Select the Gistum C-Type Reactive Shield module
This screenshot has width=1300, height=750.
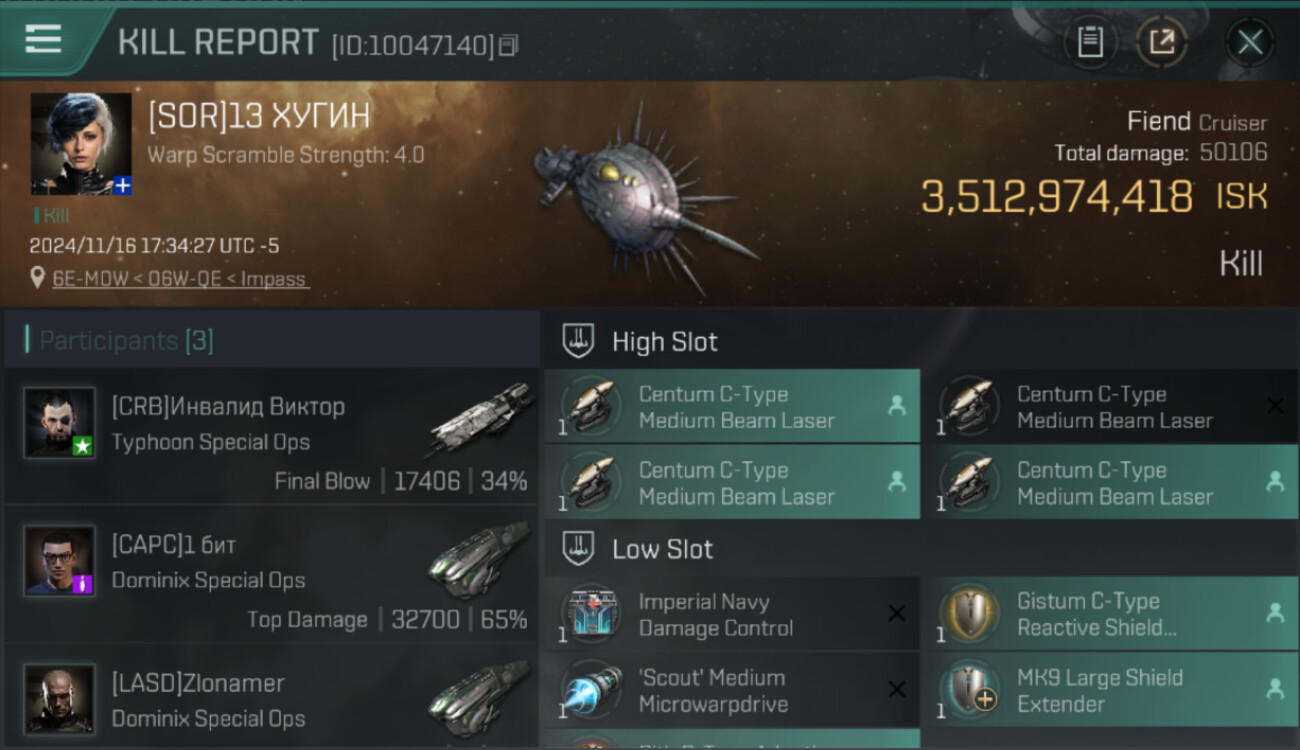click(x=1108, y=614)
